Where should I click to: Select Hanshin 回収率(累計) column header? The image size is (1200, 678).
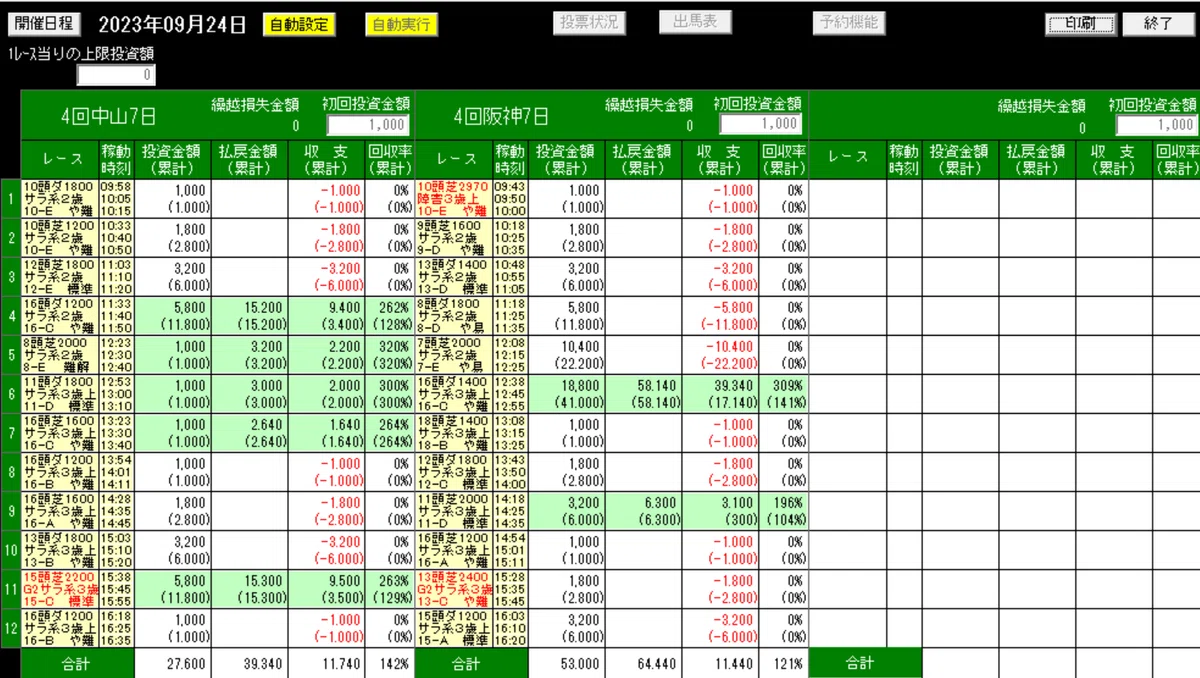(x=784, y=160)
